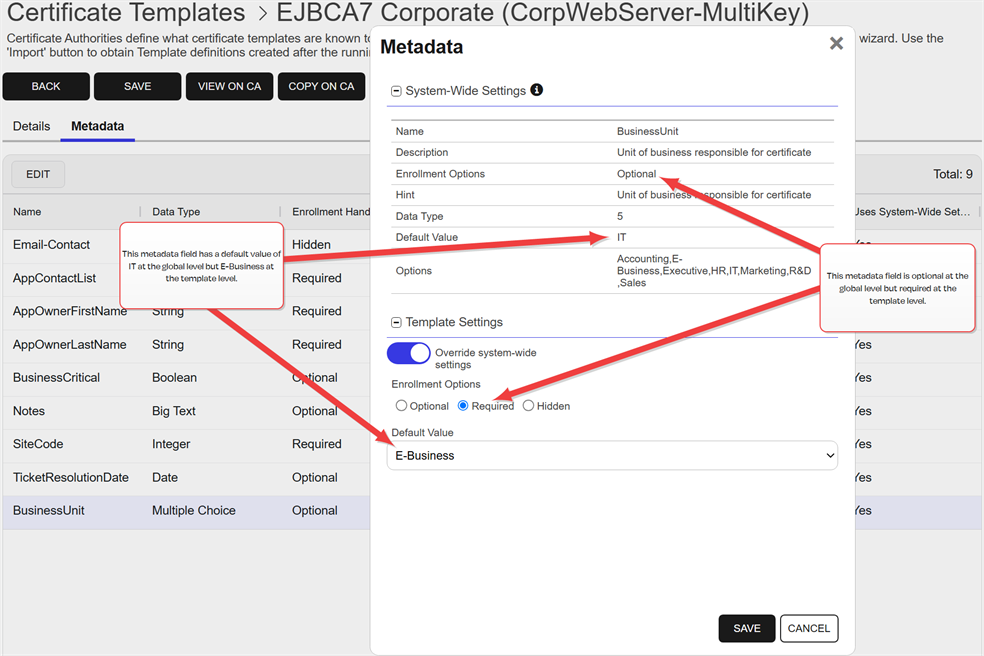
Task: Click the VIEW ON CA button
Action: 229,87
